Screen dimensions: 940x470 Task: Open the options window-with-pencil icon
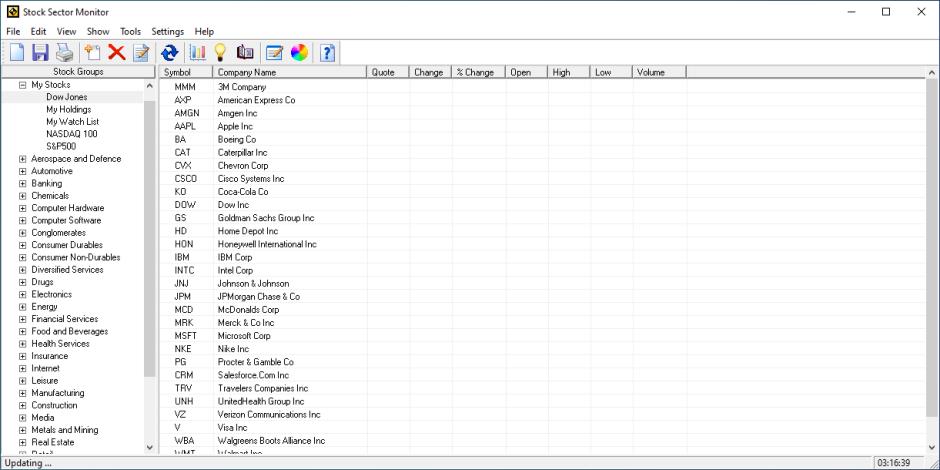(x=274, y=53)
